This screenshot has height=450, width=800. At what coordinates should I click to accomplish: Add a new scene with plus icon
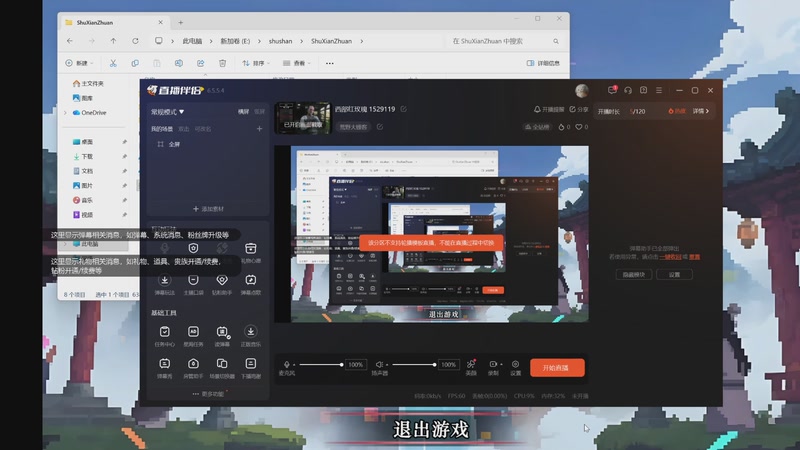tap(259, 129)
